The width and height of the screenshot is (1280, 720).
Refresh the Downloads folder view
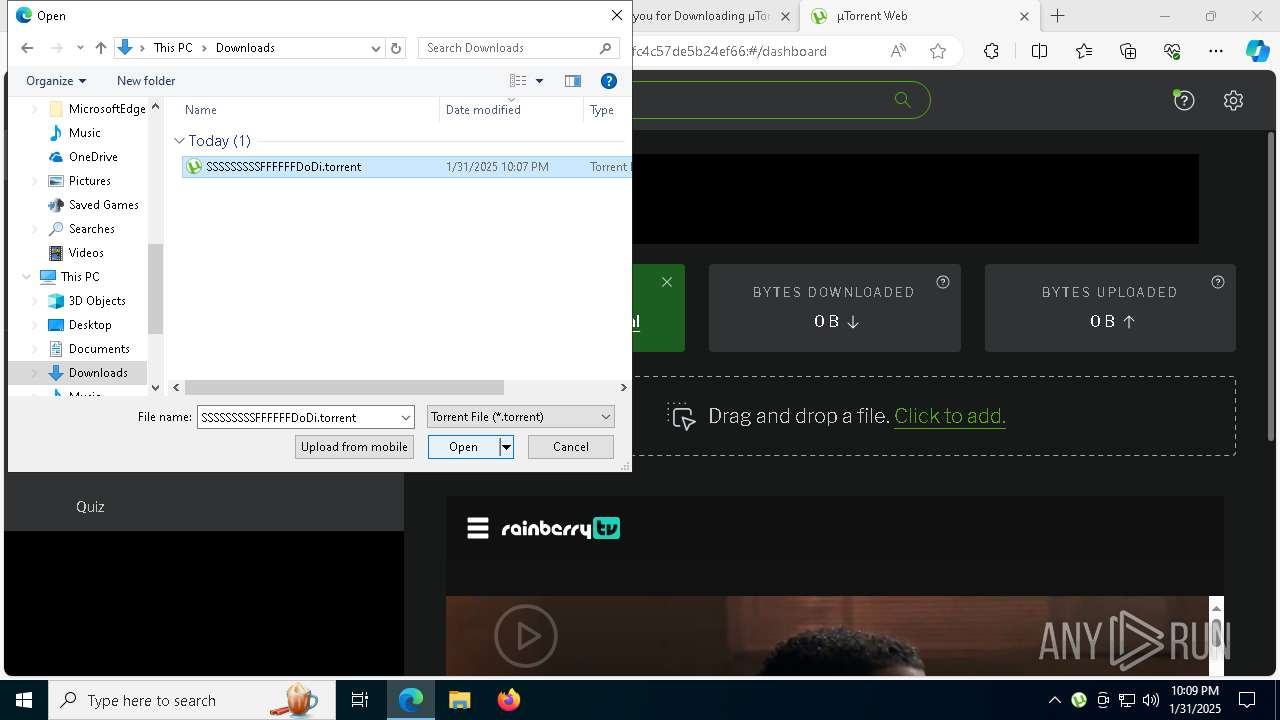(396, 48)
